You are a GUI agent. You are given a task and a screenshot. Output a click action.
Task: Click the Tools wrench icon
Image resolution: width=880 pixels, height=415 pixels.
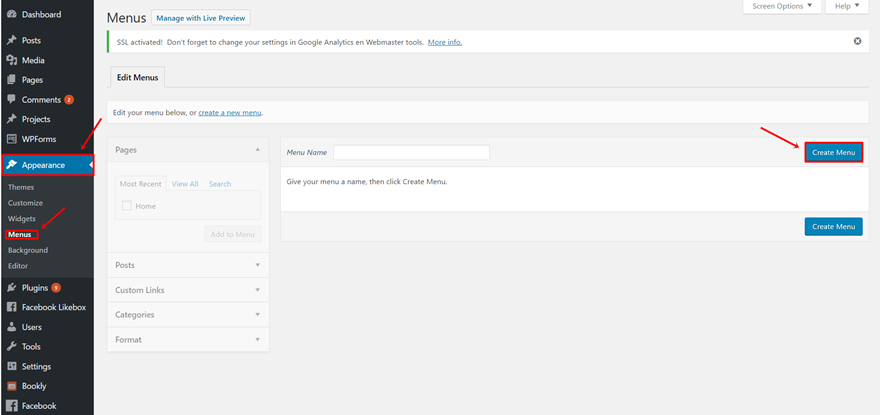click(11, 346)
